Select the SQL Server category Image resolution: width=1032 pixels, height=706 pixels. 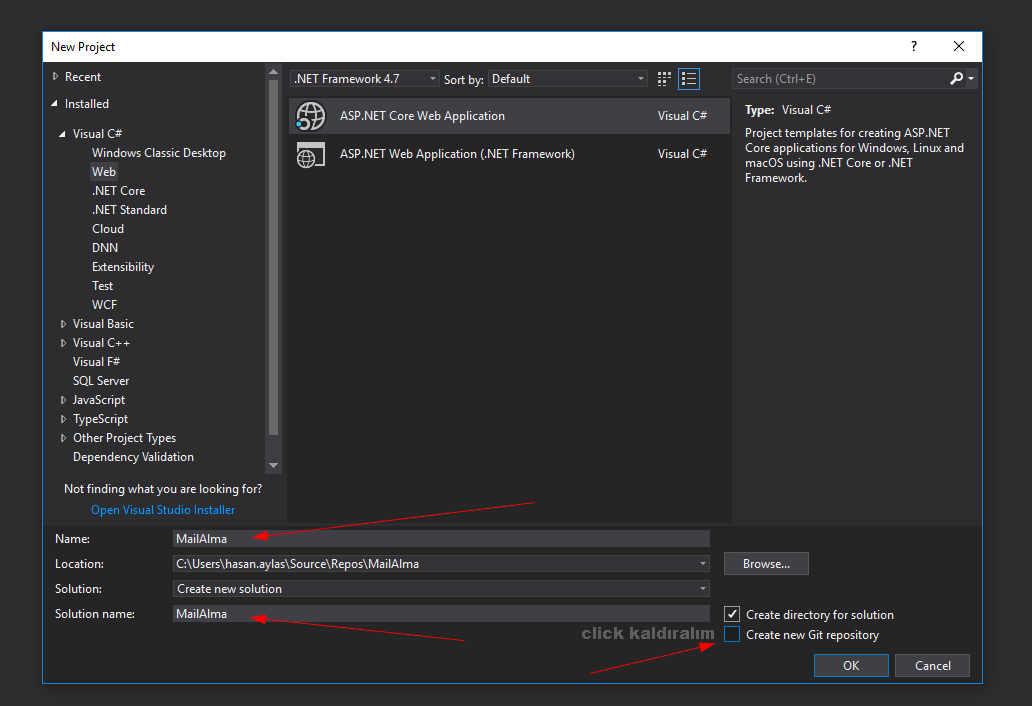(x=101, y=381)
